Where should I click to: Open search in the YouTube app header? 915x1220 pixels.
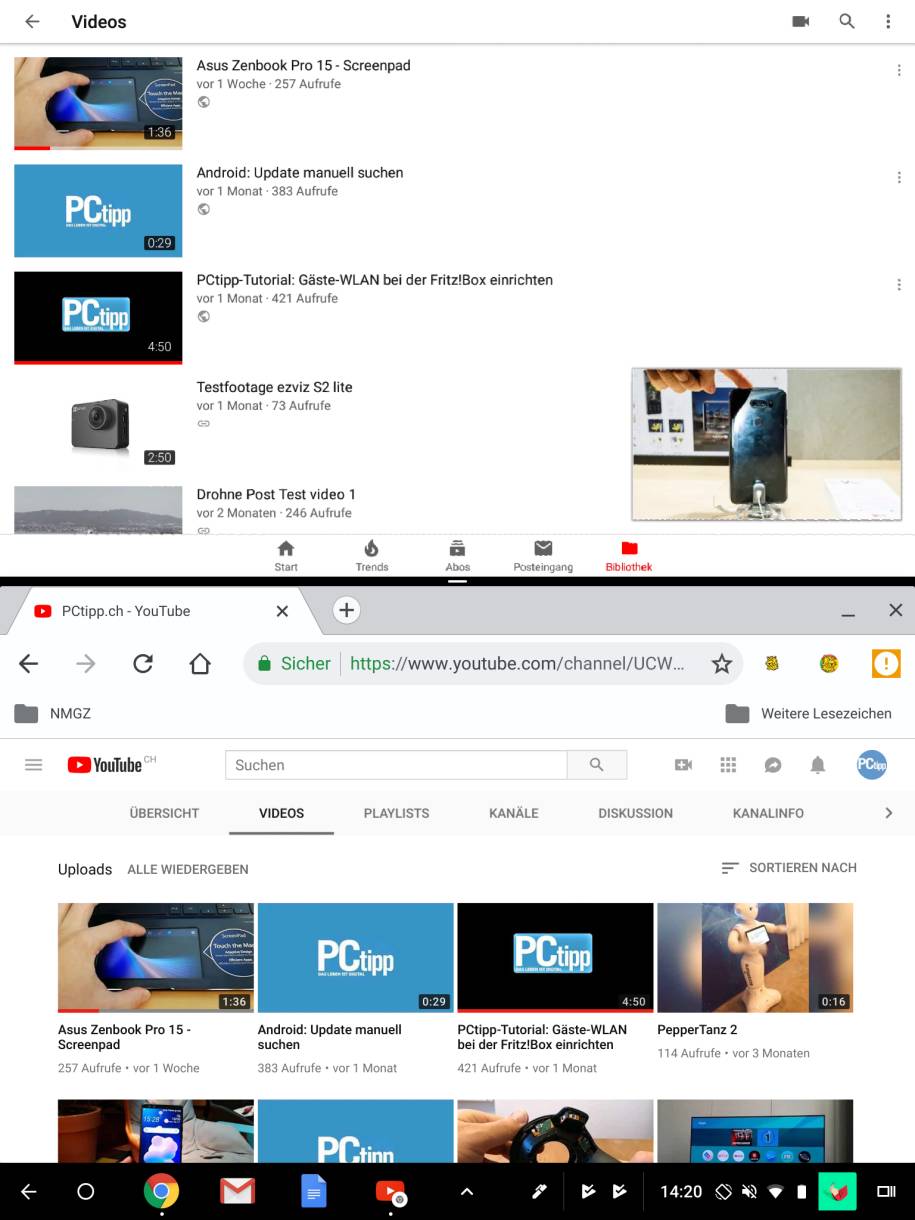pos(847,21)
